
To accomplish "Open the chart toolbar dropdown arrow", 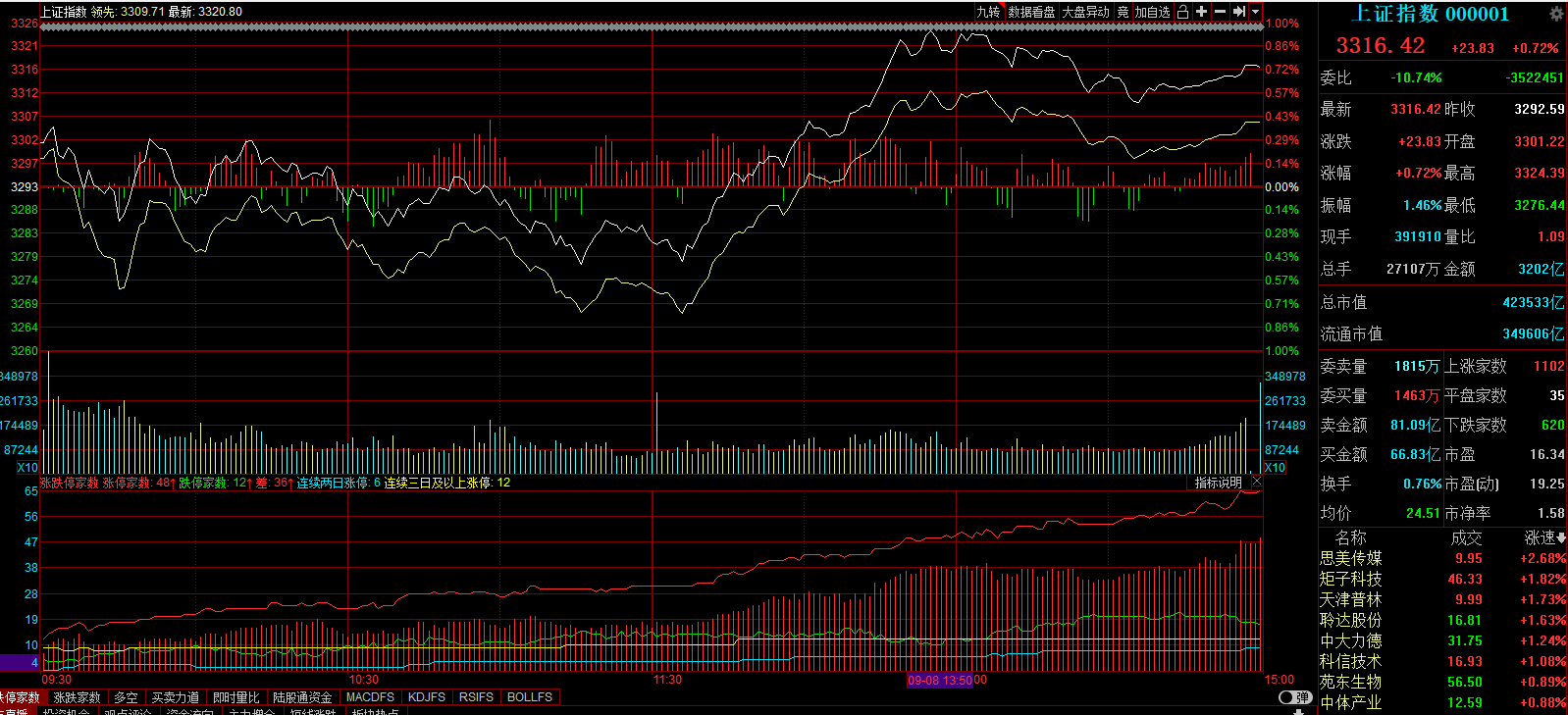I will click(1255, 12).
